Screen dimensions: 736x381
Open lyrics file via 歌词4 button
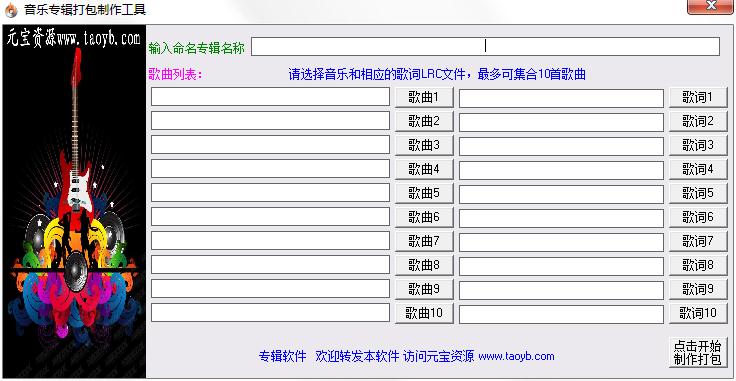coord(698,169)
